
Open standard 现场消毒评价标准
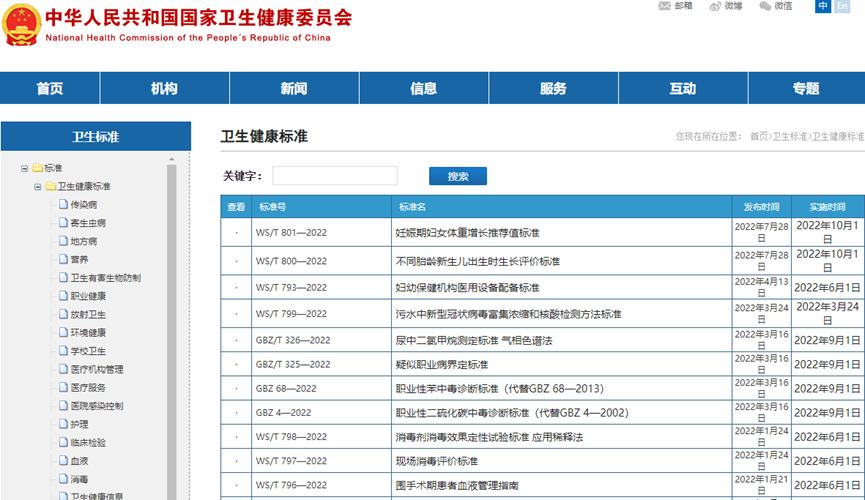click(436, 461)
